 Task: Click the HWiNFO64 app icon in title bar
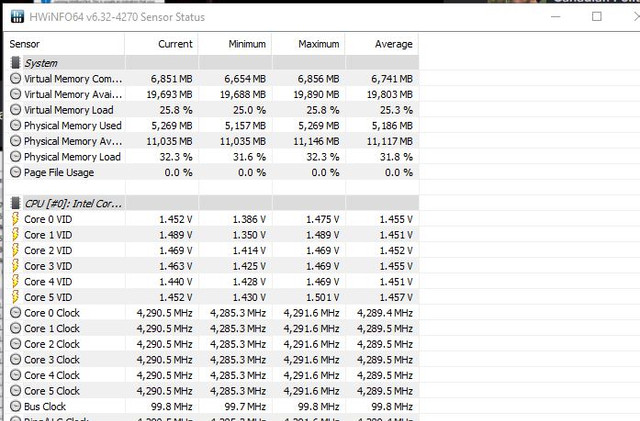coord(17,17)
